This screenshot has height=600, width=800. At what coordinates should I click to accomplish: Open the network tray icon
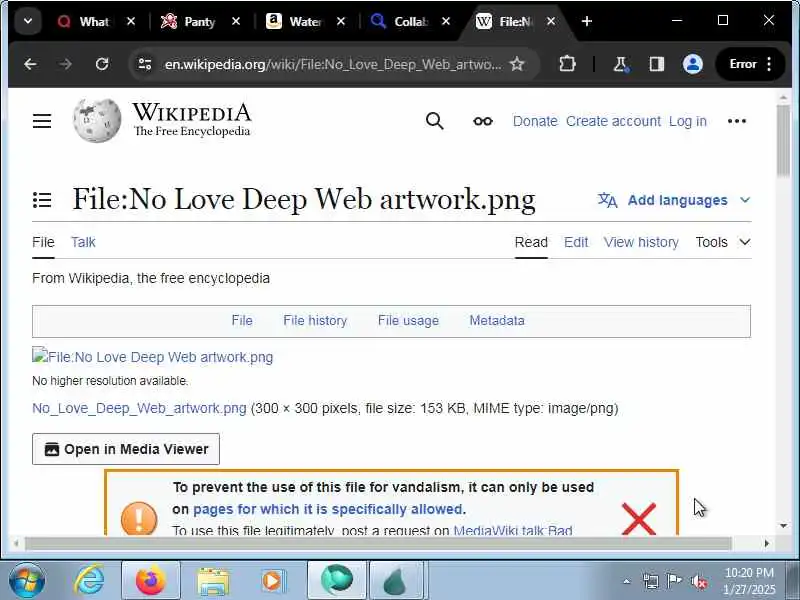[x=651, y=581]
